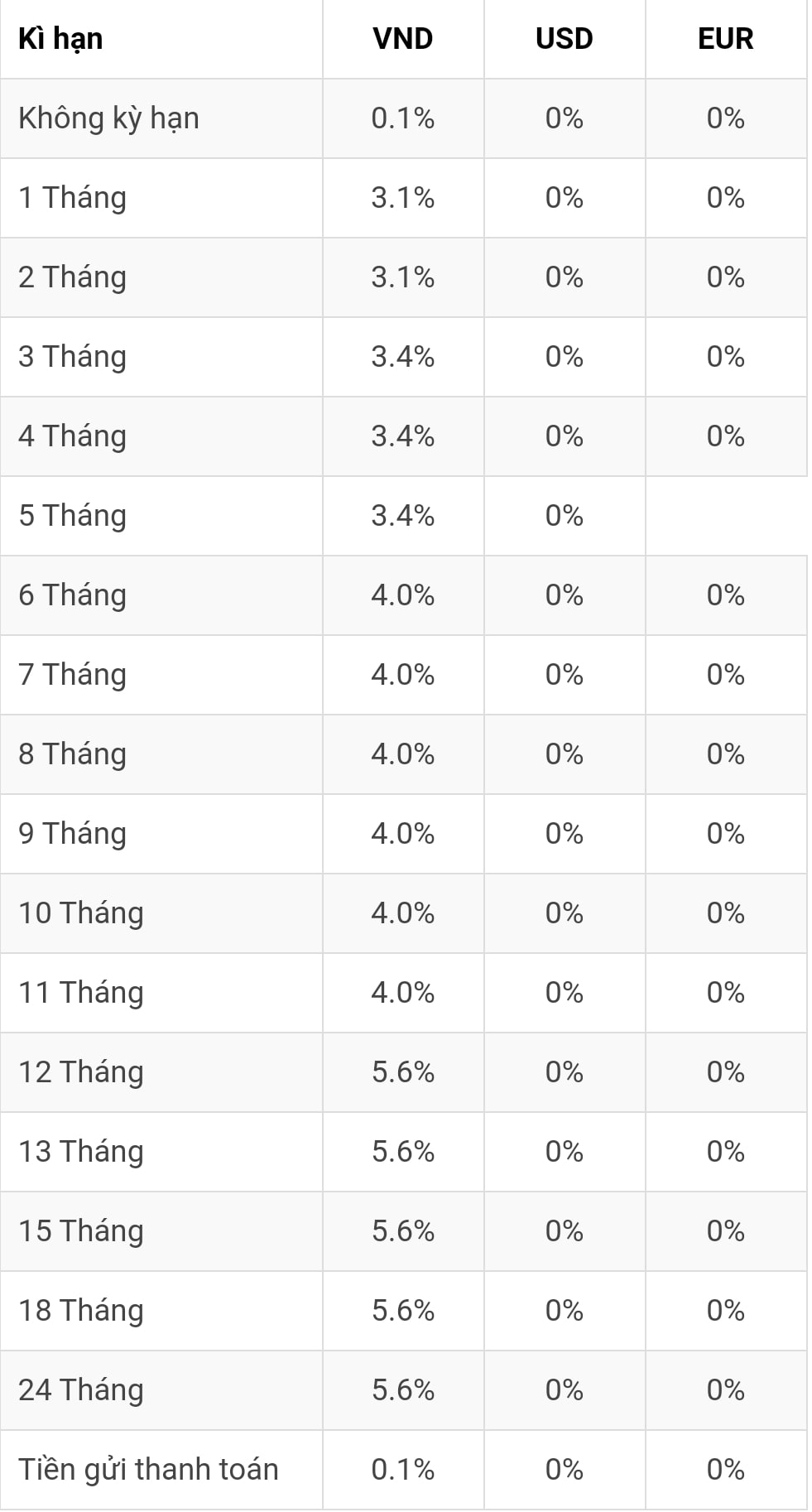Select Tiền gửi thanh toán VND rate 0.1%

(x=403, y=1470)
